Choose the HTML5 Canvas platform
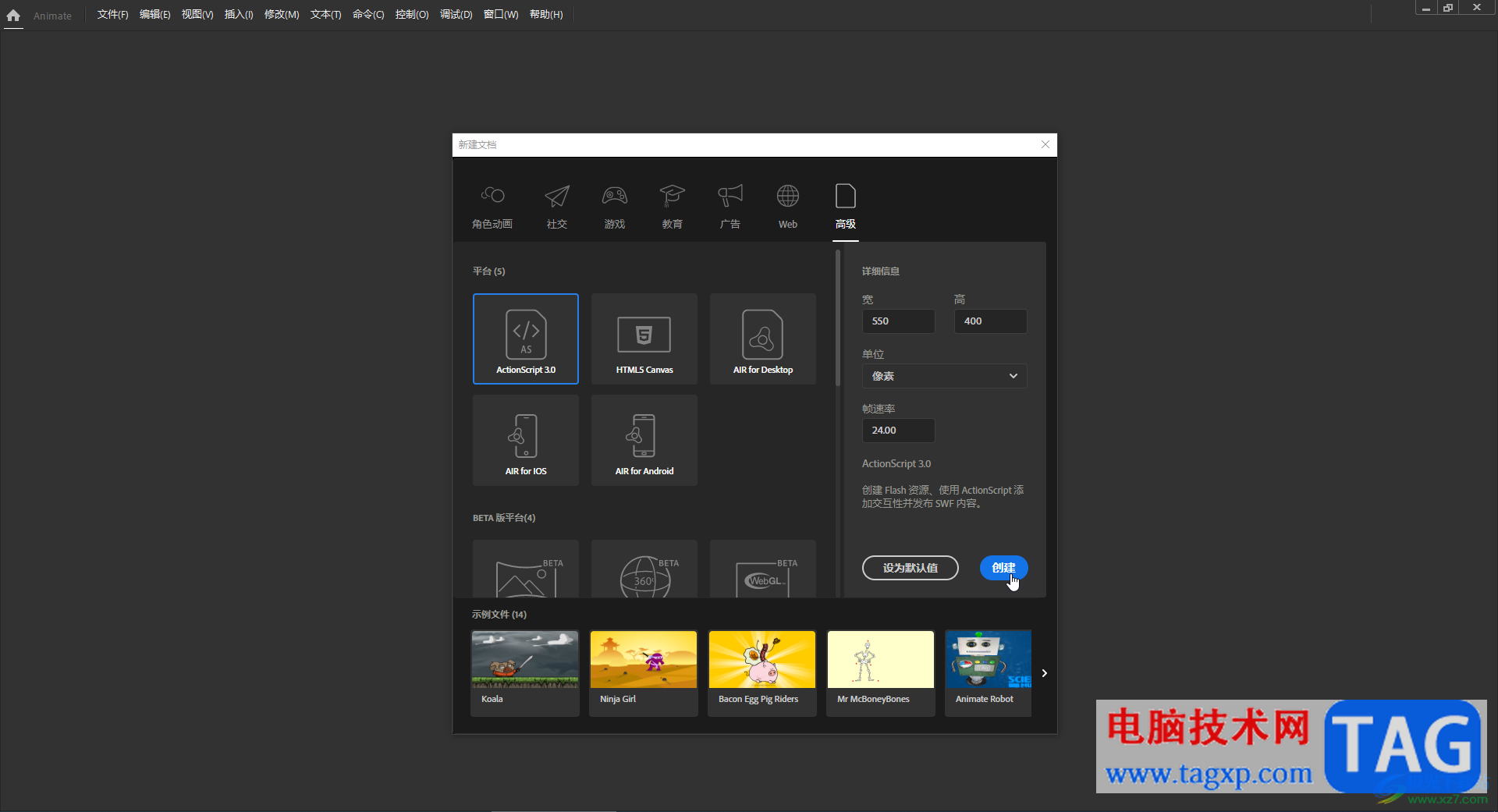 pos(644,339)
